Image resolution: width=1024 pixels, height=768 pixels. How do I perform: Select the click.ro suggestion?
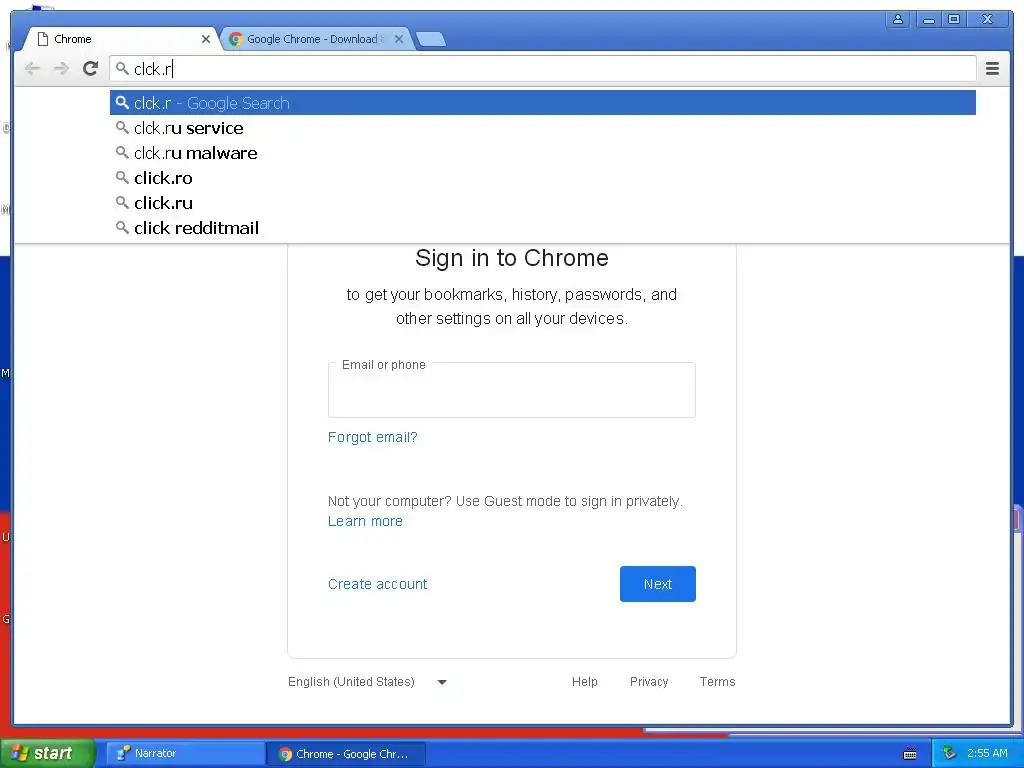(543, 178)
